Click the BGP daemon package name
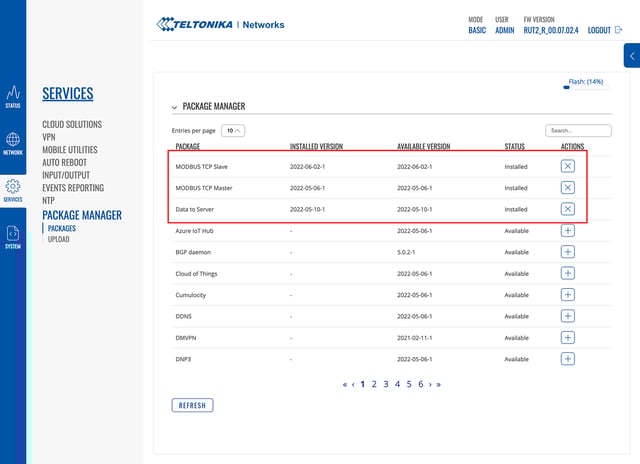 coord(193,252)
